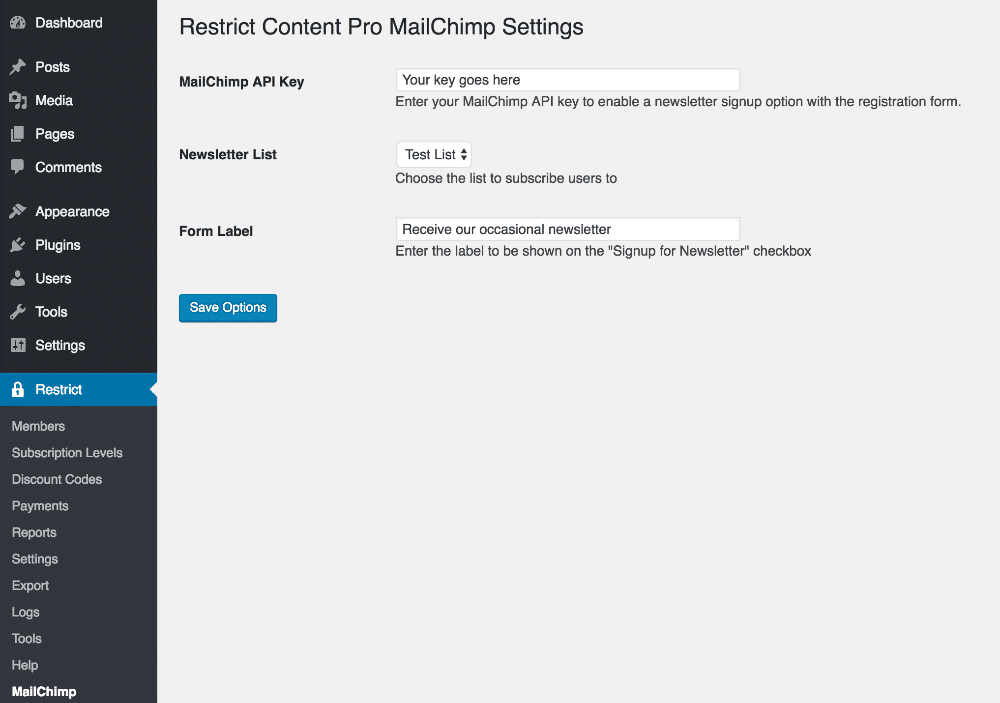The image size is (1000, 703).
Task: Navigate to Pages menu
Action: click(x=55, y=134)
